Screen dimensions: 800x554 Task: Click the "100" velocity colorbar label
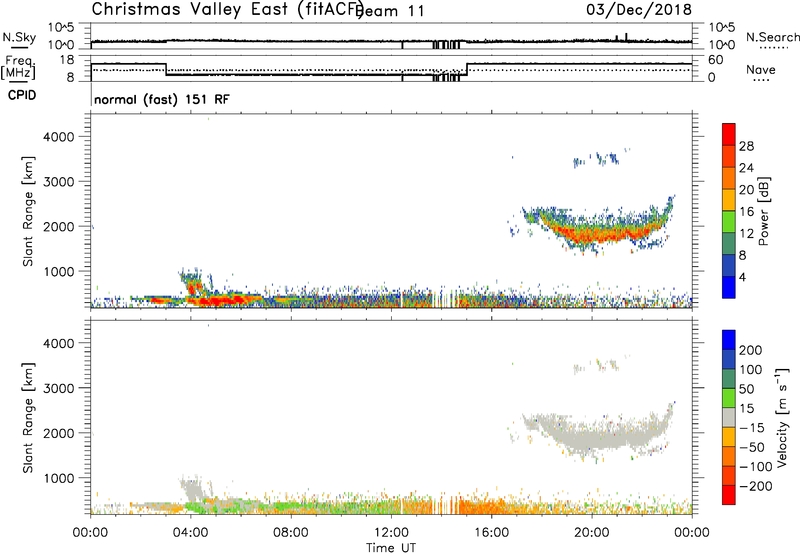point(751,370)
